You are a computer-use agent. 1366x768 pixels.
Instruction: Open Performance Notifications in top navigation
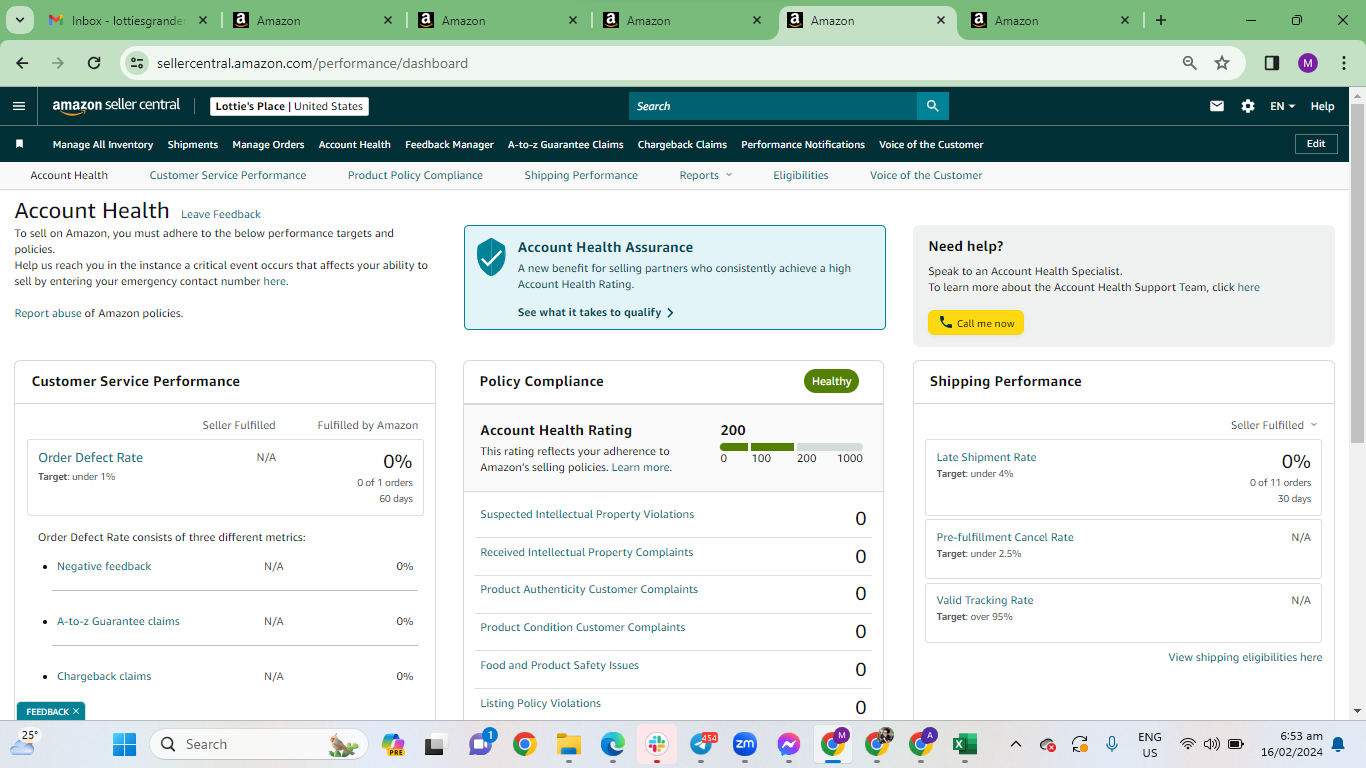(803, 144)
